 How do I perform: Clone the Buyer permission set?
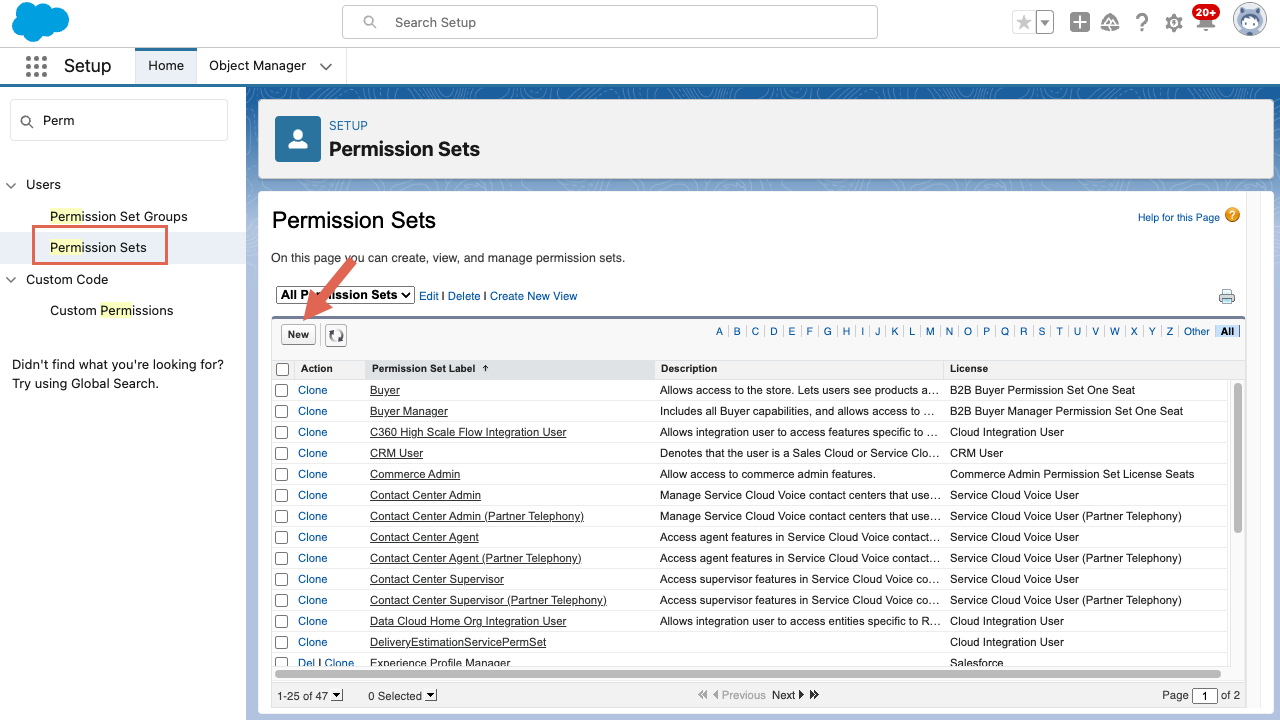click(313, 390)
